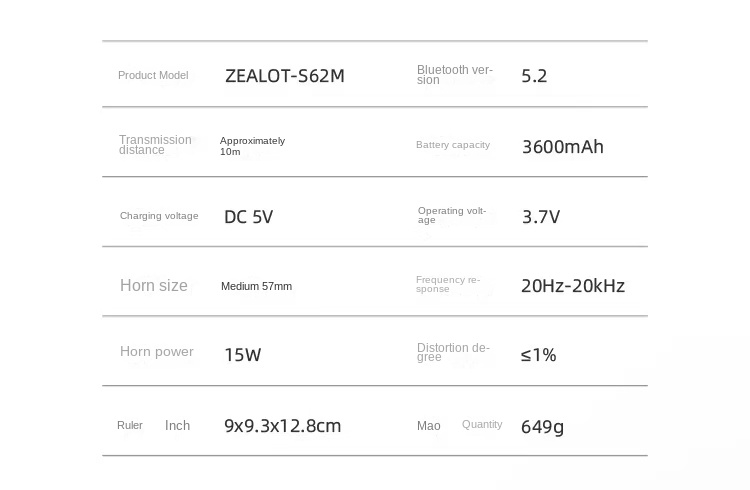Screen dimensions: 750x490
Task: Click the Bluetooth version label
Action: [x=454, y=75]
